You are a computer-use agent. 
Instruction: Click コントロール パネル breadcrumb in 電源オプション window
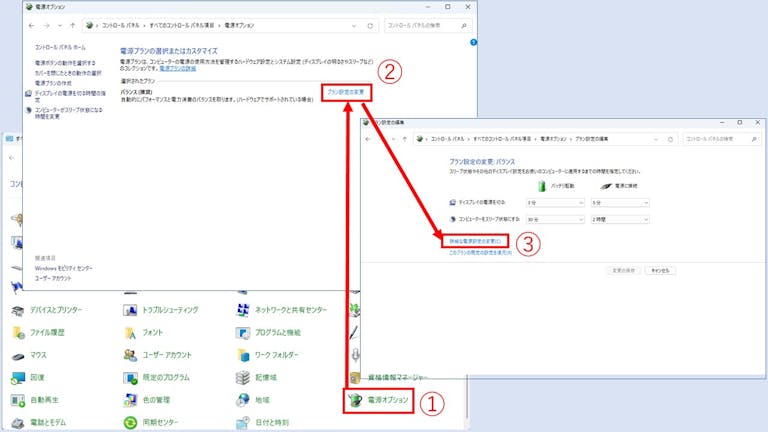120,25
